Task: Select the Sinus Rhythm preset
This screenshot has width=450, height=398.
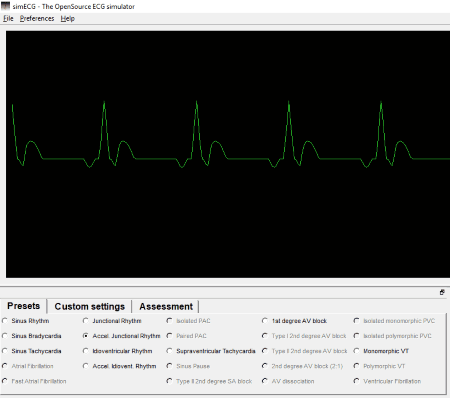Action: 26,321
